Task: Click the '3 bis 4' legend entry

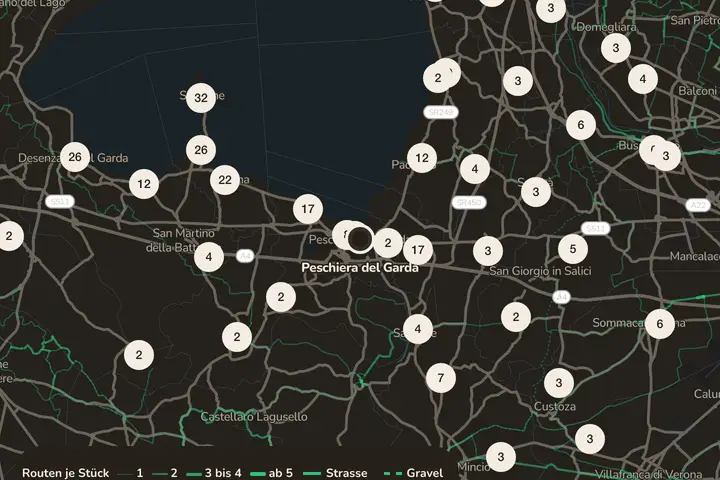Action: coord(214,473)
